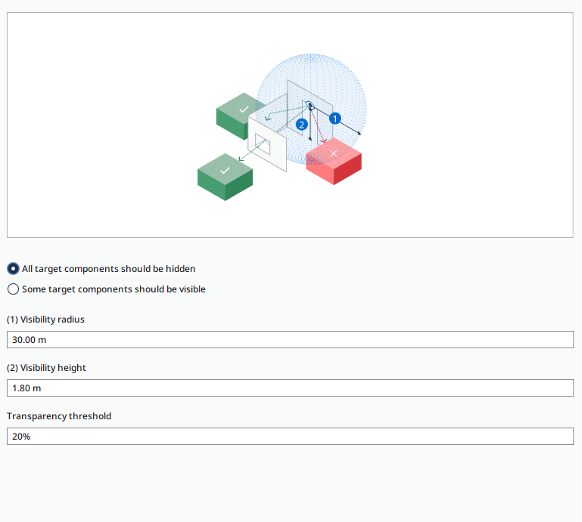Click the blue number 1 badge in diagram
This screenshot has height=522, width=582.
click(335, 118)
